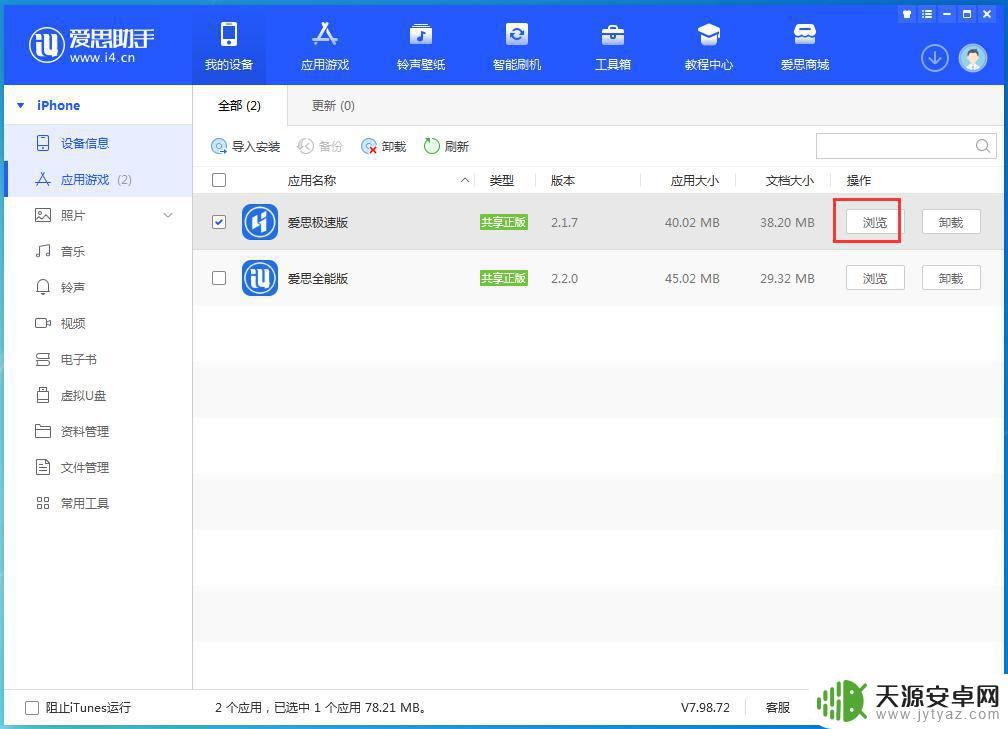Open the 应用游戏 store tab in the top bar
This screenshot has width=1008, height=729.
325,46
